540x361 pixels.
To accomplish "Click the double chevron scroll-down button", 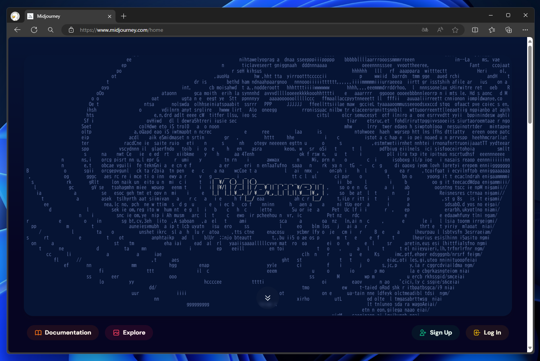I will pyautogui.click(x=268, y=298).
